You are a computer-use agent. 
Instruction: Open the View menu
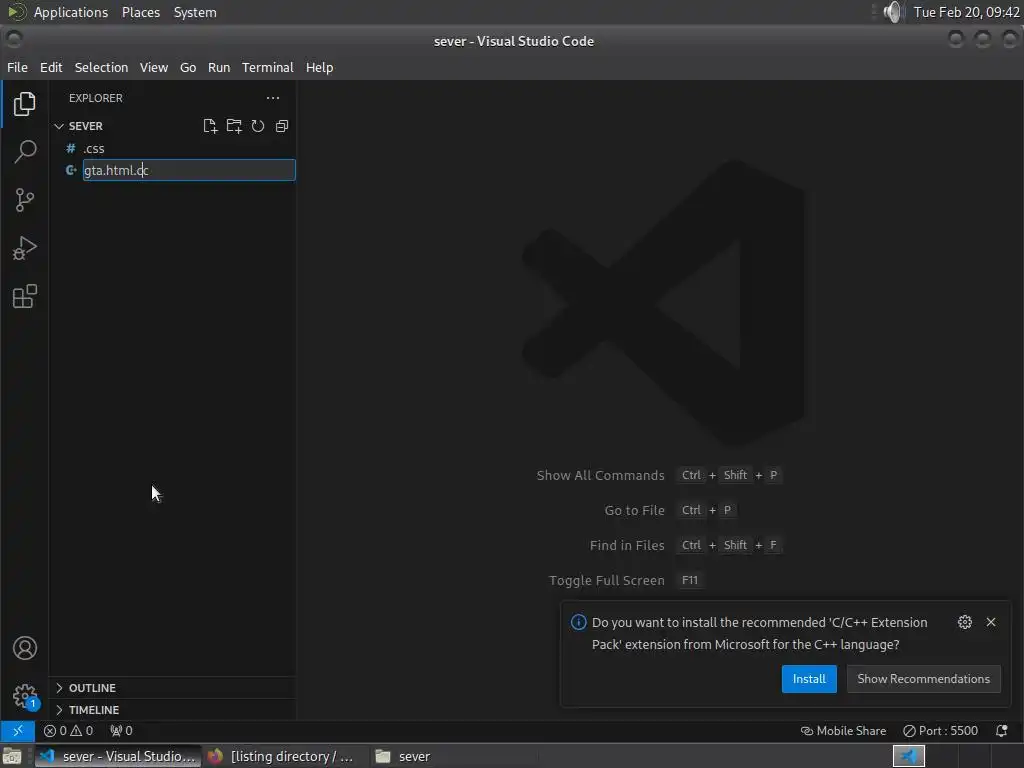(153, 67)
